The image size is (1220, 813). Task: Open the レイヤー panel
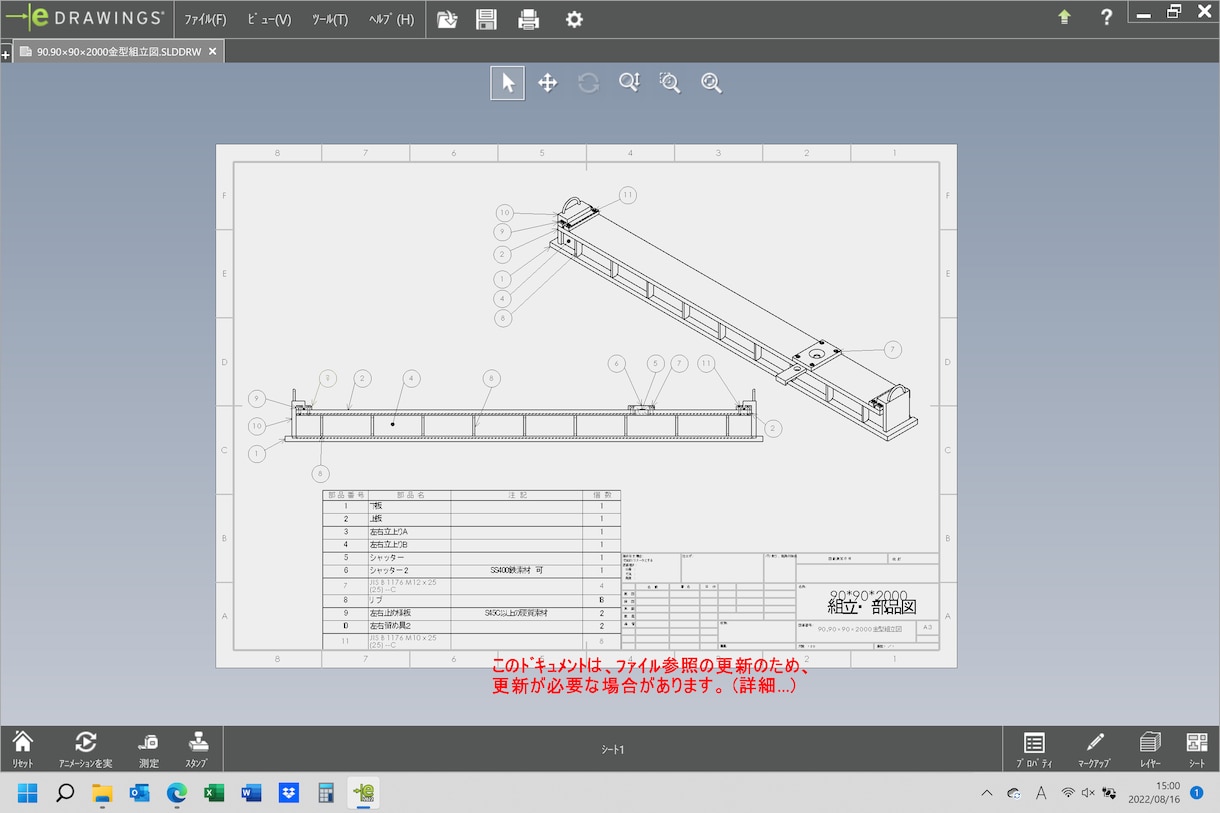tap(1150, 749)
